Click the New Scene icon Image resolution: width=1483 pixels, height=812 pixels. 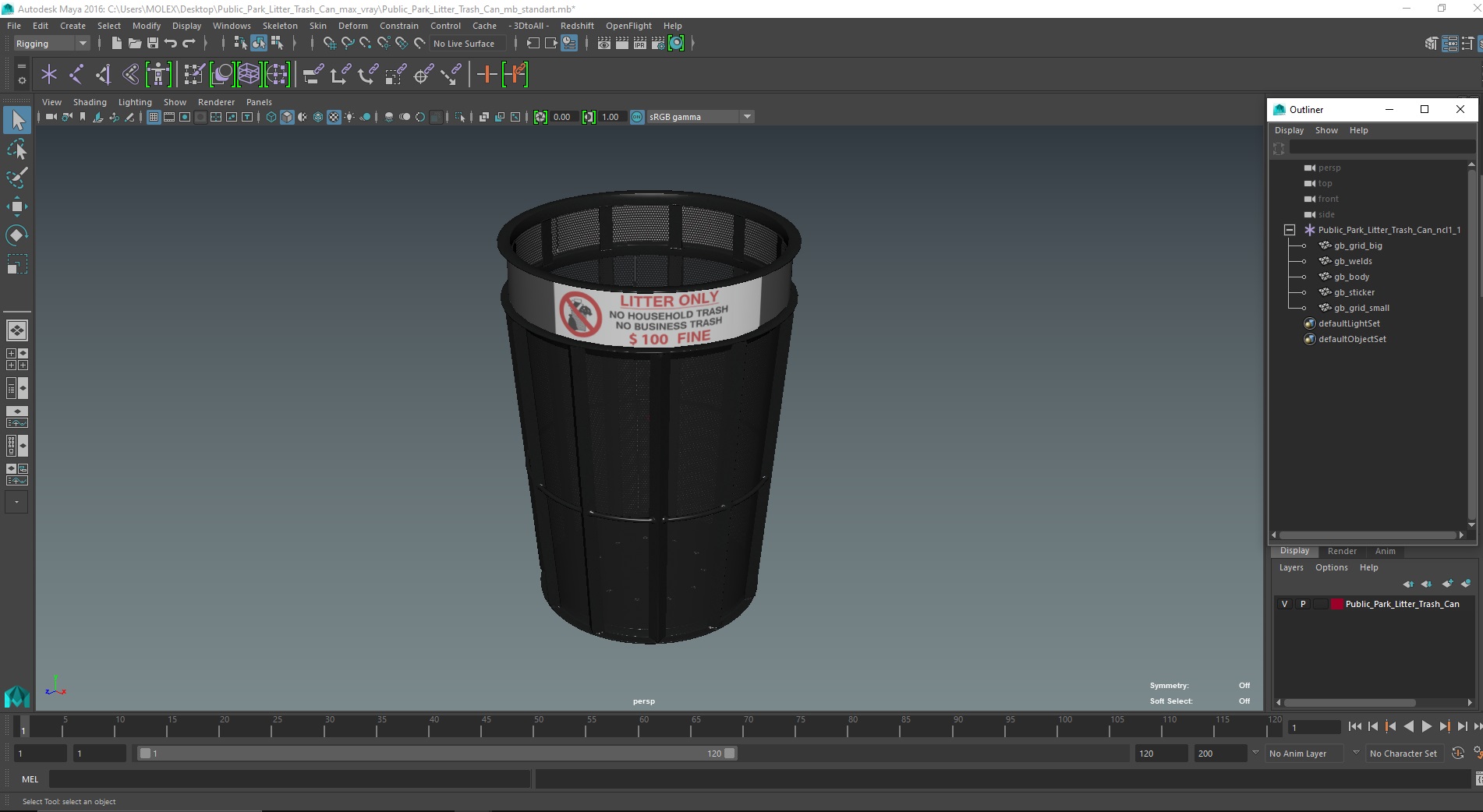pos(117,44)
